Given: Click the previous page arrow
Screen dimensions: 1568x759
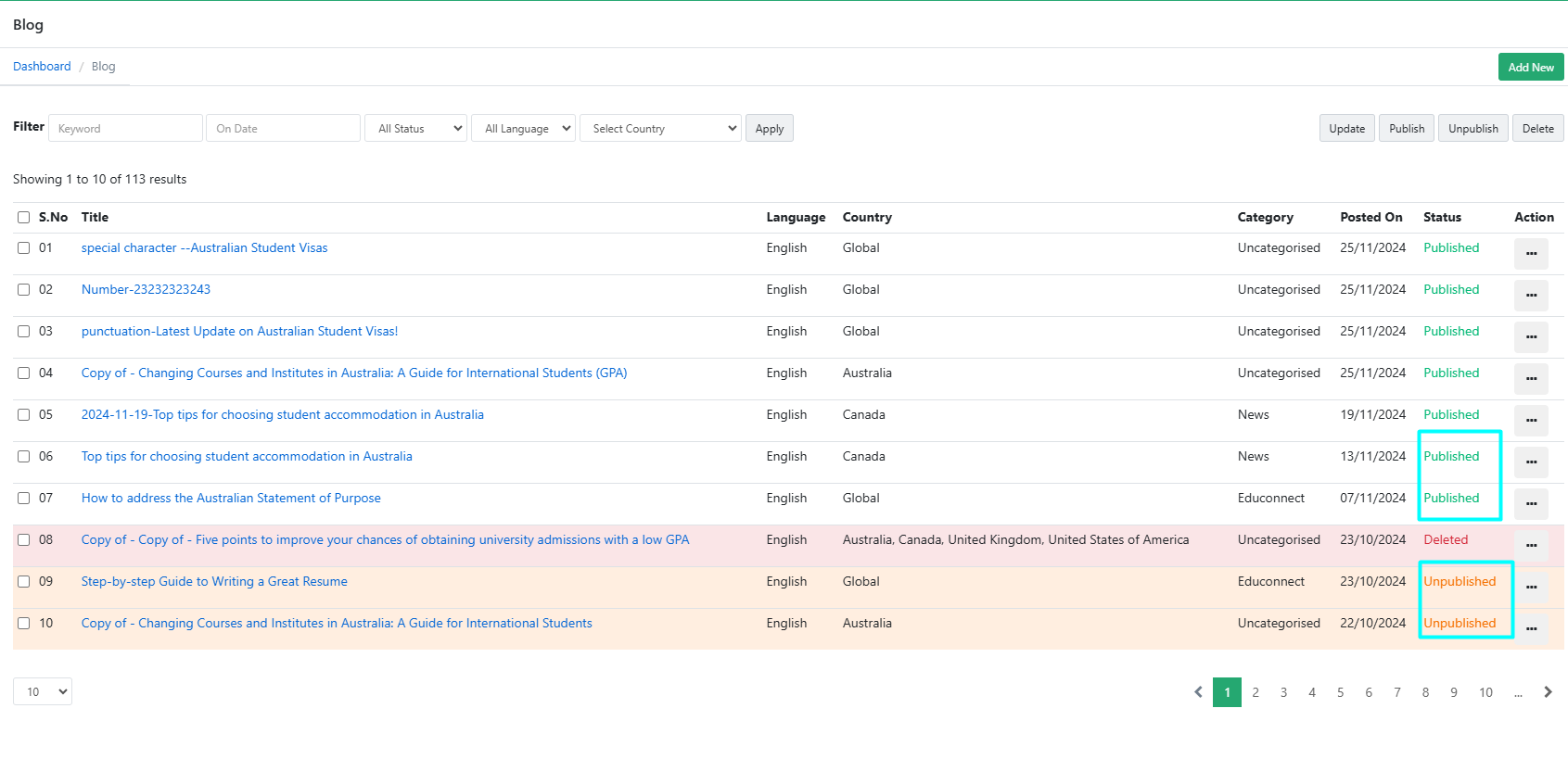Looking at the screenshot, I should [x=1198, y=692].
